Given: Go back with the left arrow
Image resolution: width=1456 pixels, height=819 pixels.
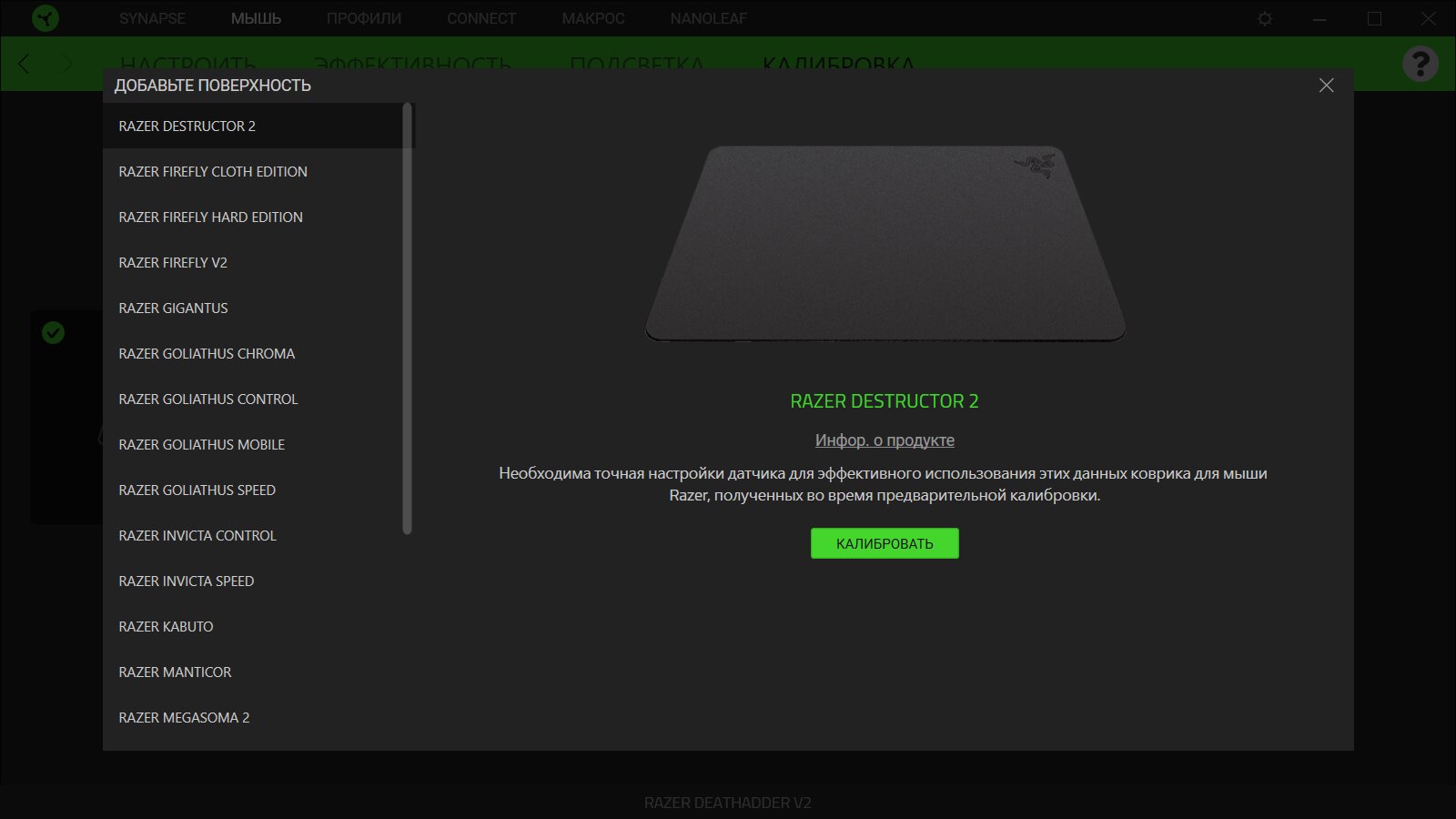Looking at the screenshot, I should (x=25, y=64).
